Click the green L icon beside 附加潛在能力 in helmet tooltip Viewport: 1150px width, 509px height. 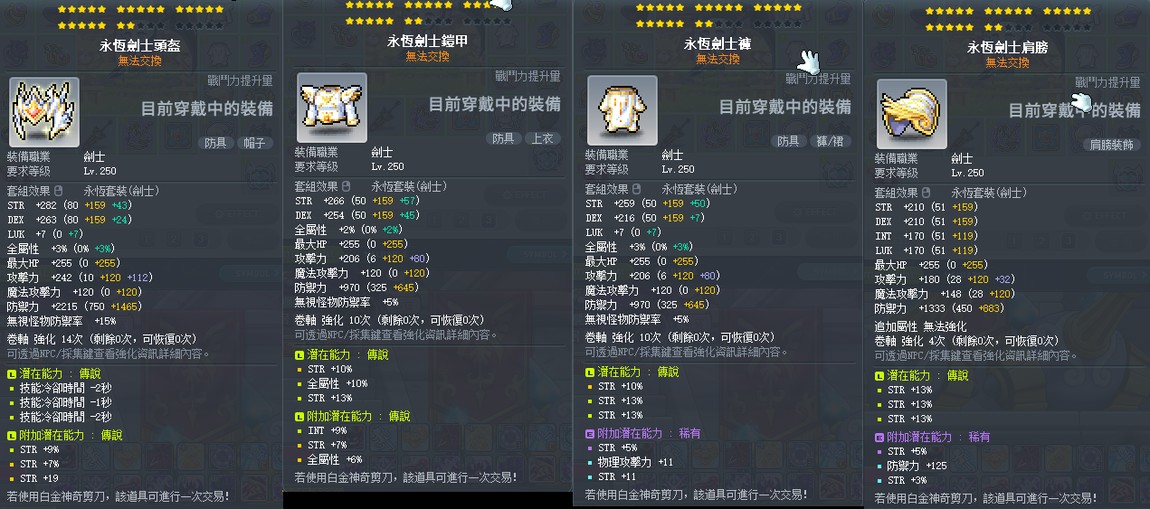(11, 436)
